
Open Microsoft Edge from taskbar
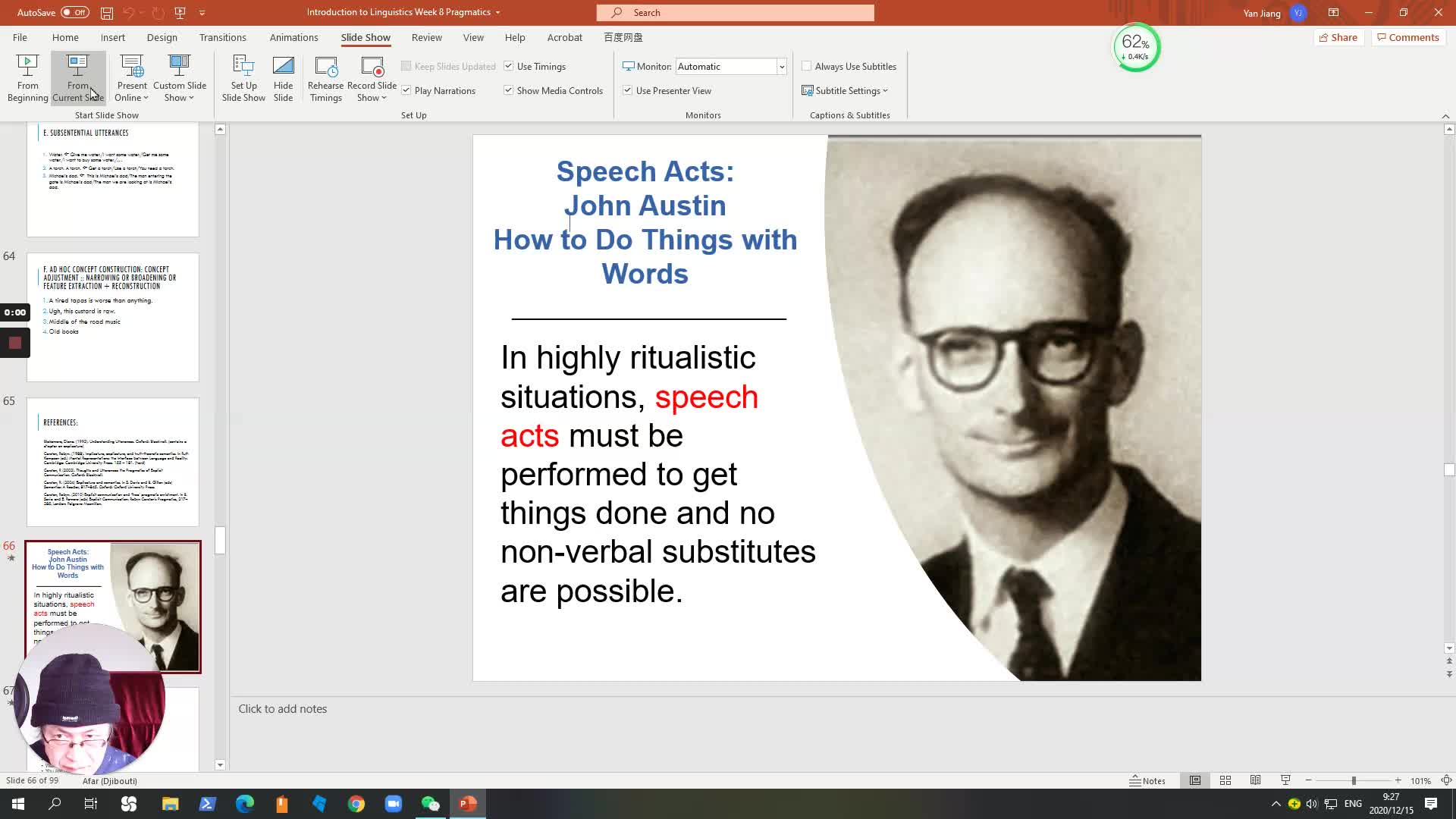[245, 804]
